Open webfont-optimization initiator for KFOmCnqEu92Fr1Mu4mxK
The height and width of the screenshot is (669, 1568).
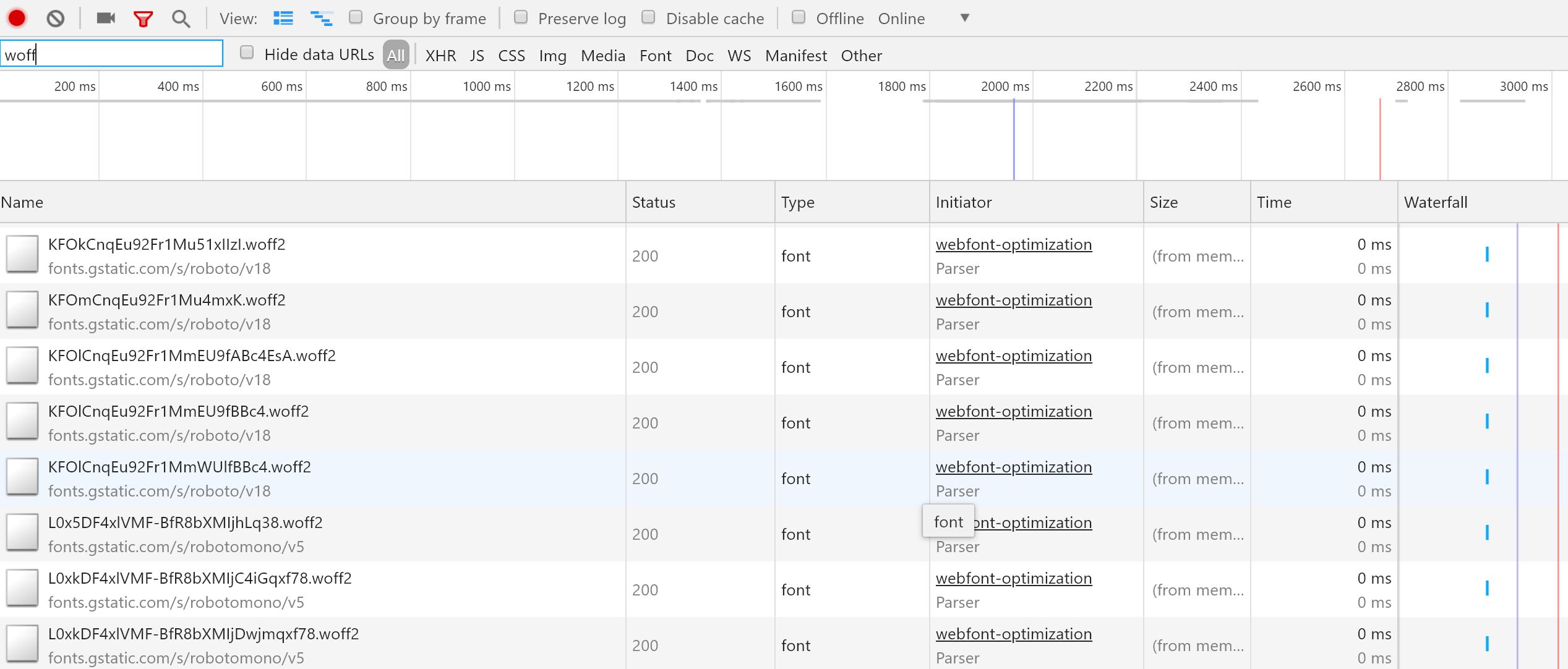coord(1014,300)
